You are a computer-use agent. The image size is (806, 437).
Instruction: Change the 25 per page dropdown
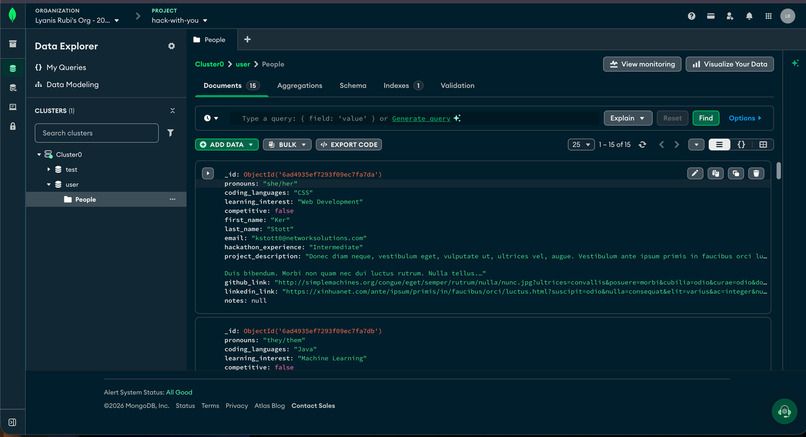click(x=581, y=144)
